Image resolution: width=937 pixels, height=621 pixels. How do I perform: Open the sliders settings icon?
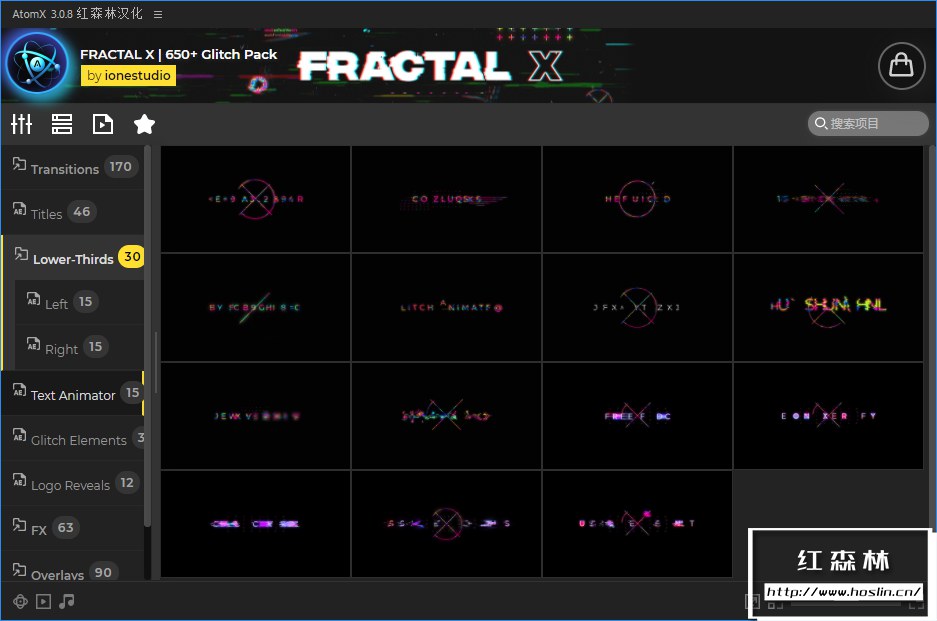pos(22,124)
